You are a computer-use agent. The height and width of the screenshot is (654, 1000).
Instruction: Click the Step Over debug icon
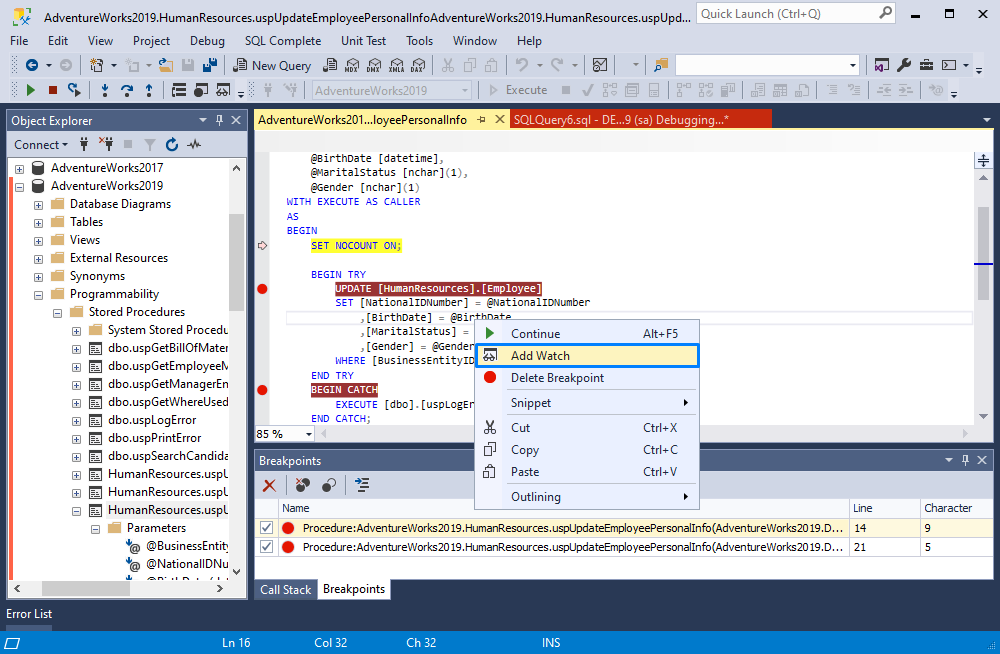127,91
